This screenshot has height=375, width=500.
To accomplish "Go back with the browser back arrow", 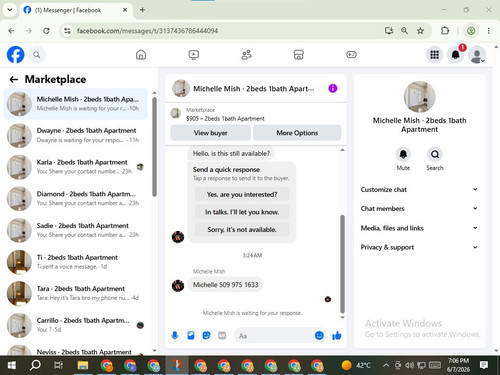I will point(11,31).
